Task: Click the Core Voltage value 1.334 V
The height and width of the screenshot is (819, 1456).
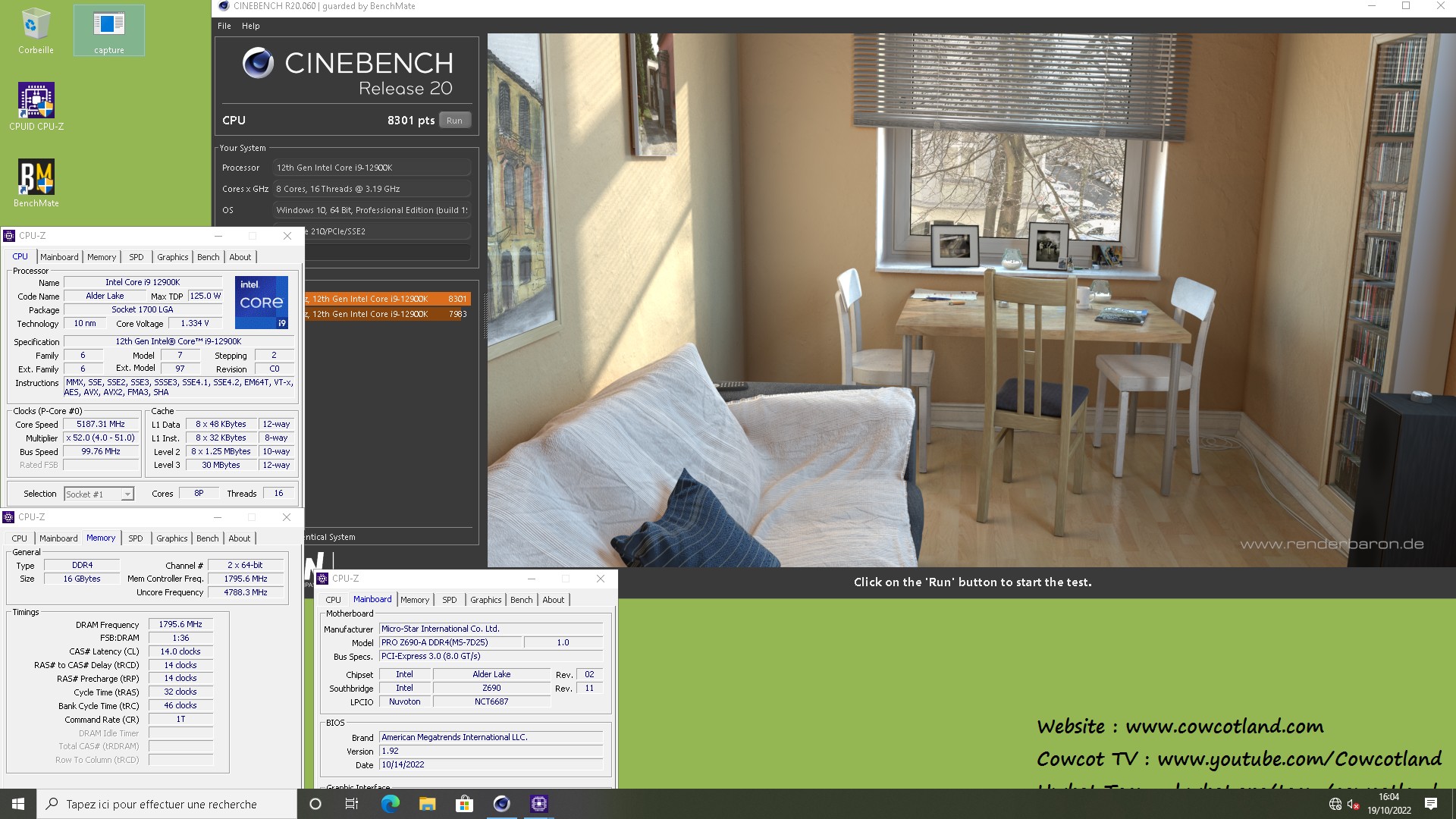Action: 195,324
